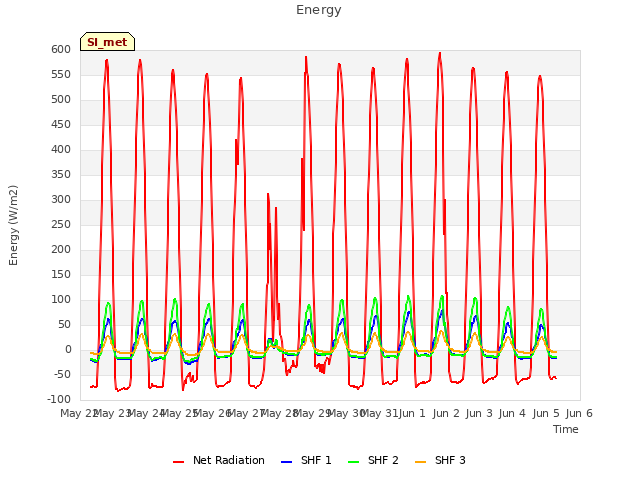Click the -50 y-axis tick label
The width and height of the screenshot is (640, 480).
click(x=61, y=375)
